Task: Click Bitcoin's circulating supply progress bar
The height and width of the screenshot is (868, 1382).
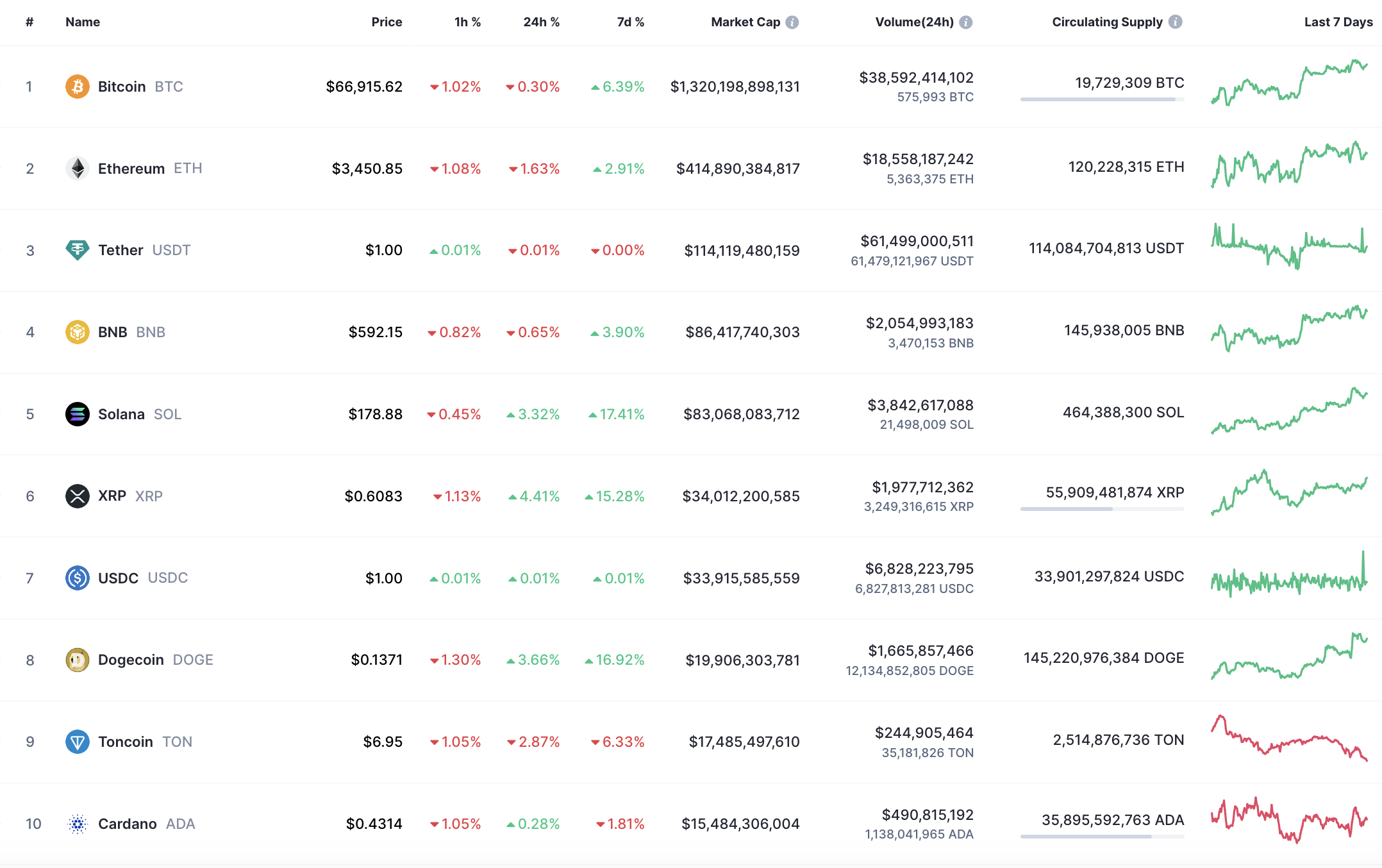Action: pos(1102,99)
